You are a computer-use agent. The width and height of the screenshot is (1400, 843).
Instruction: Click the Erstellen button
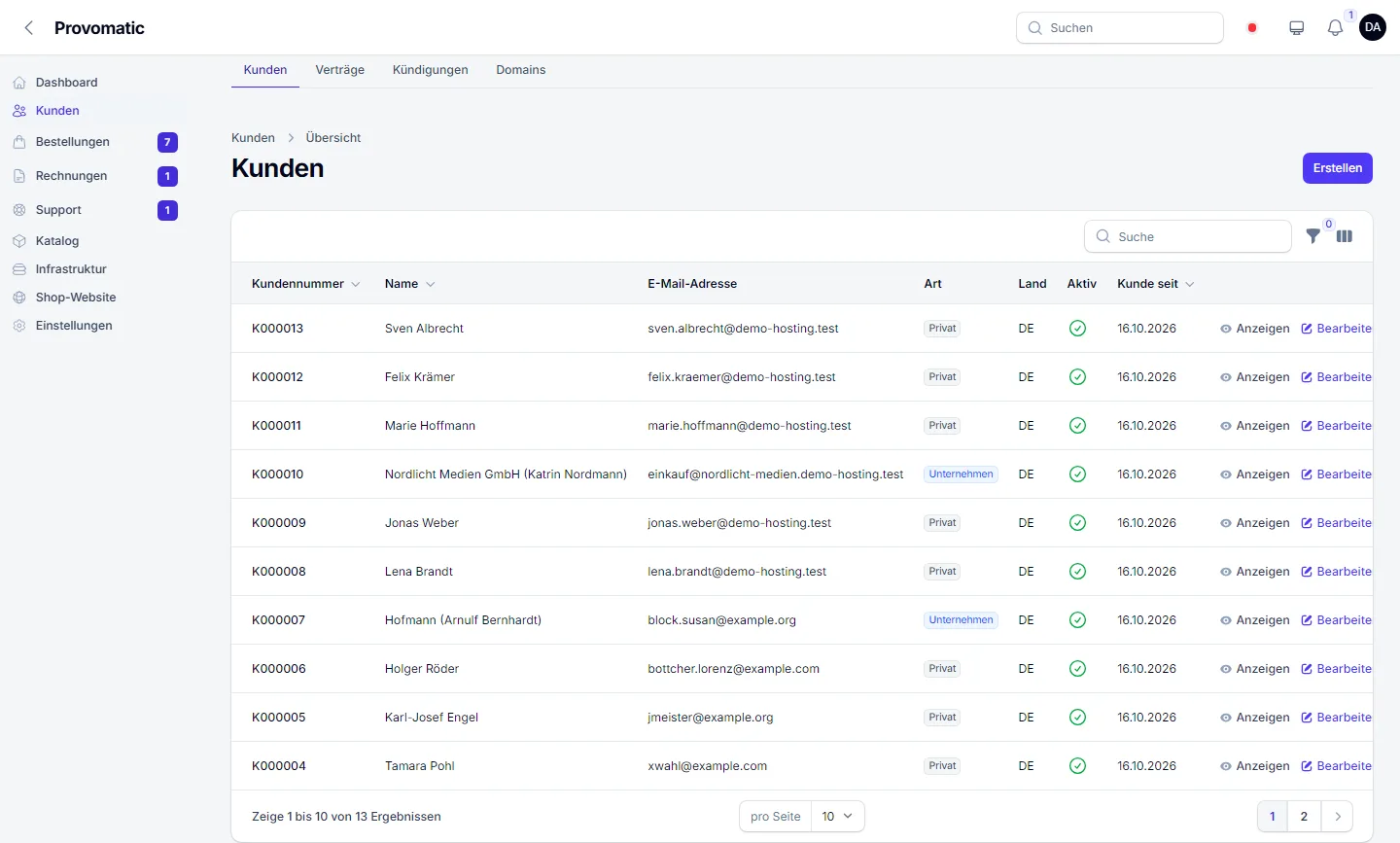(x=1338, y=168)
